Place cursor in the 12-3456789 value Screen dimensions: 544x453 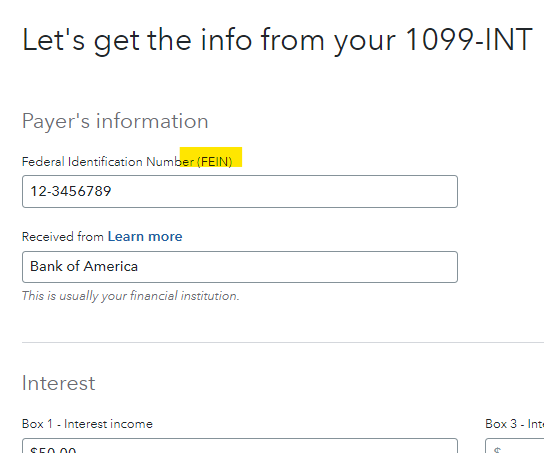(71, 191)
